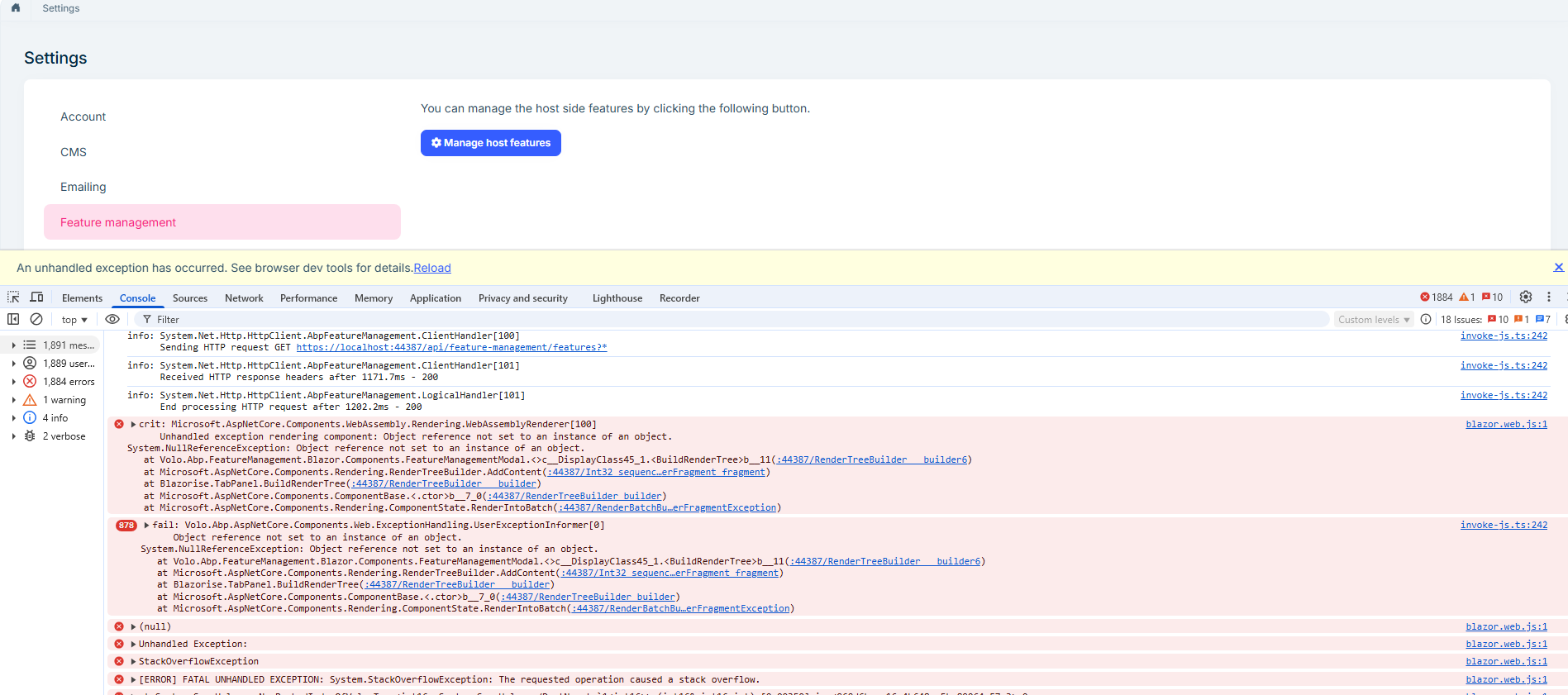Click Manage host features button
The height and width of the screenshot is (695, 1568).
coord(491,143)
